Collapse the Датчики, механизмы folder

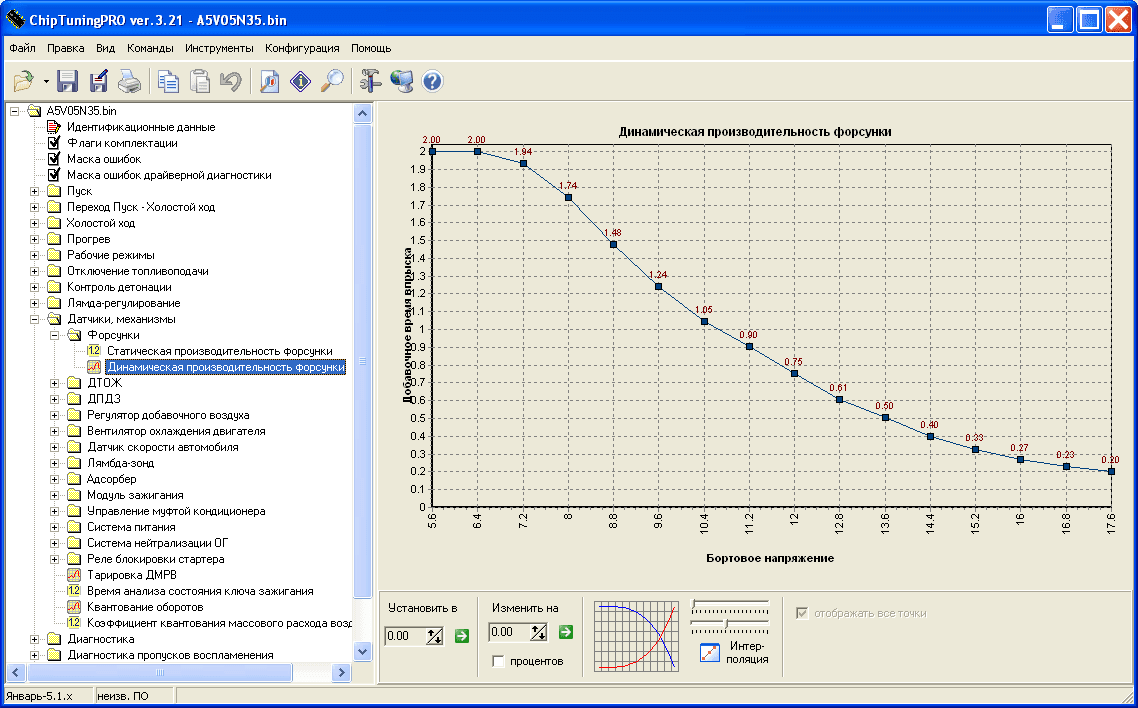[x=34, y=318]
